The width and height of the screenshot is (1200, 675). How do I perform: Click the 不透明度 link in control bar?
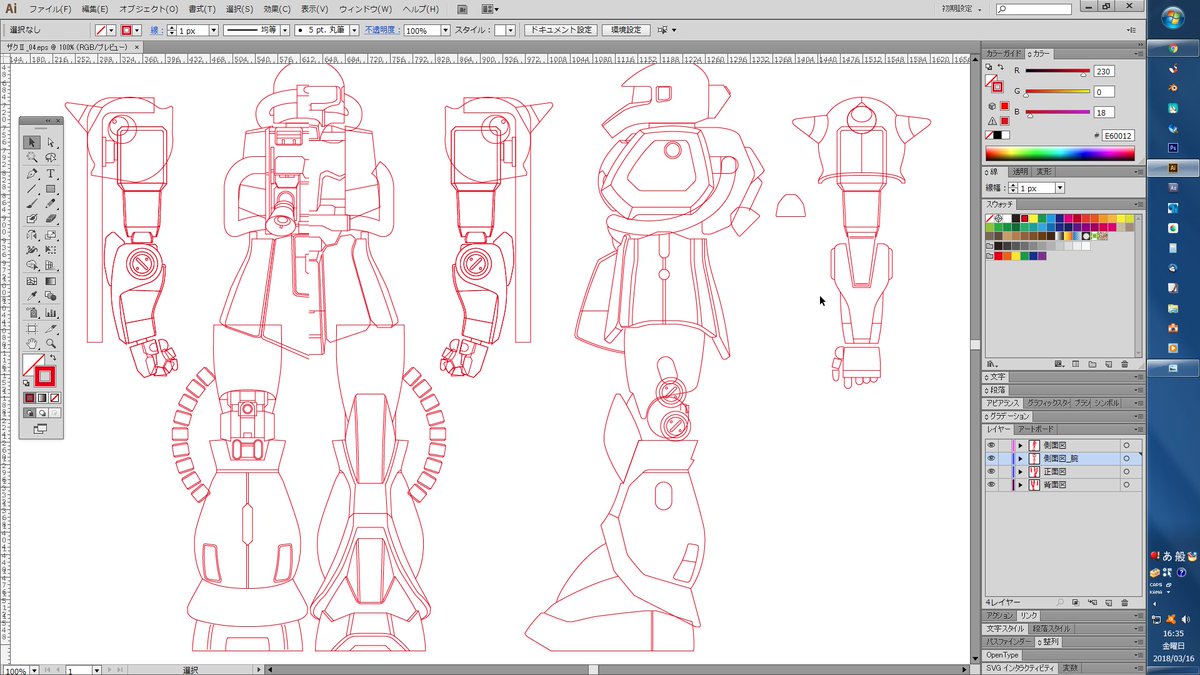pyautogui.click(x=380, y=30)
